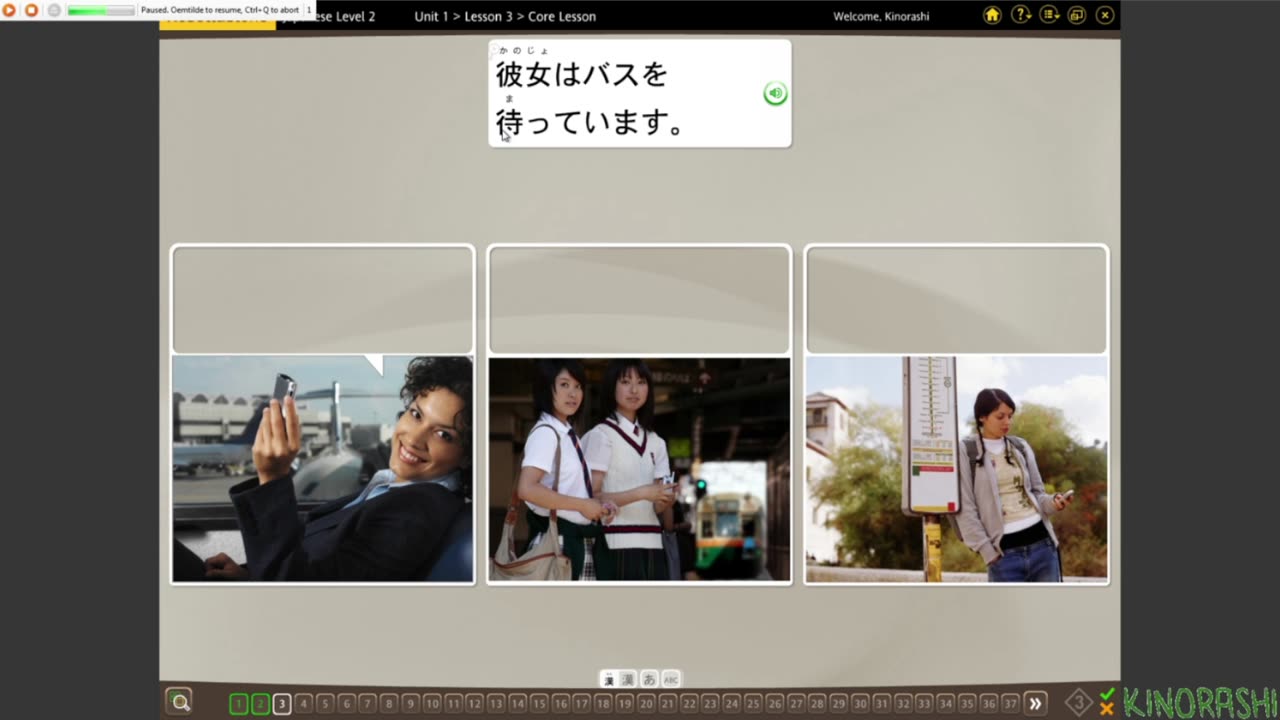The height and width of the screenshot is (720, 1280).
Task: Jump to screen 6
Action: (347, 703)
